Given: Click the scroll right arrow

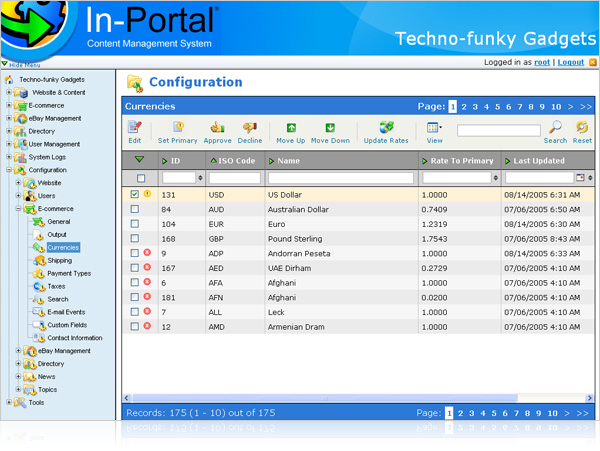Looking at the screenshot, I should coord(589,398).
